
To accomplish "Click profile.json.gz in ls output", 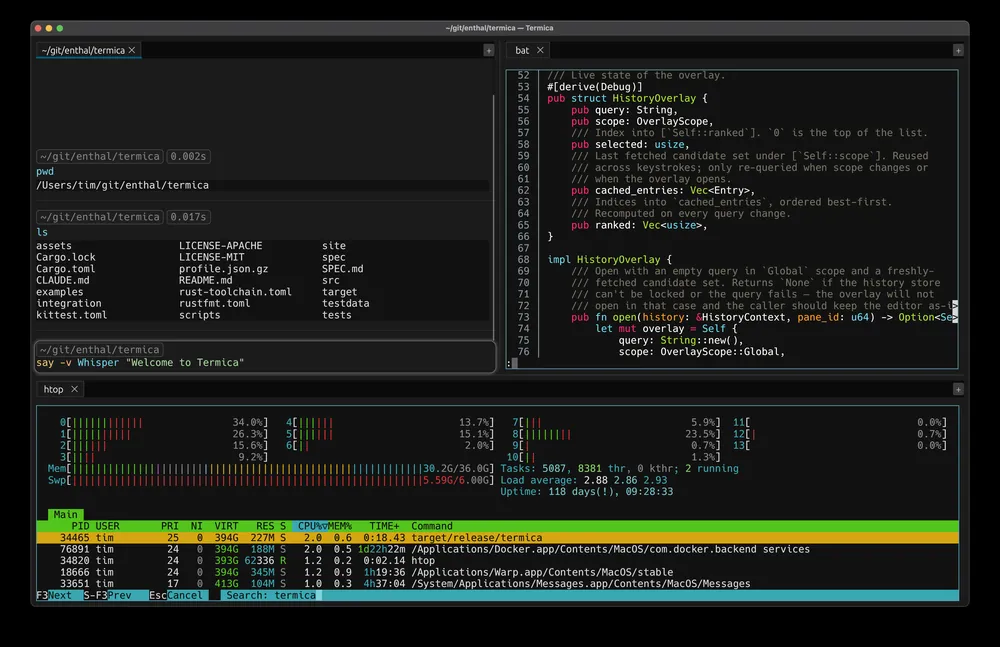I will (x=223, y=269).
